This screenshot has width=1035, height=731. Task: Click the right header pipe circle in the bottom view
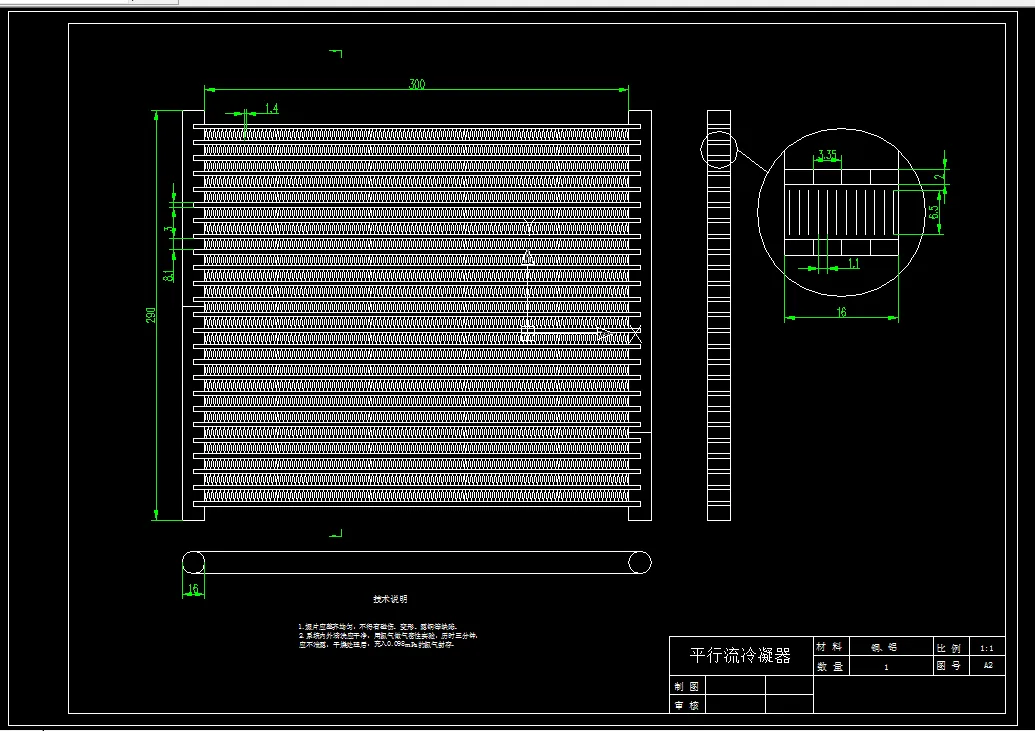click(640, 563)
